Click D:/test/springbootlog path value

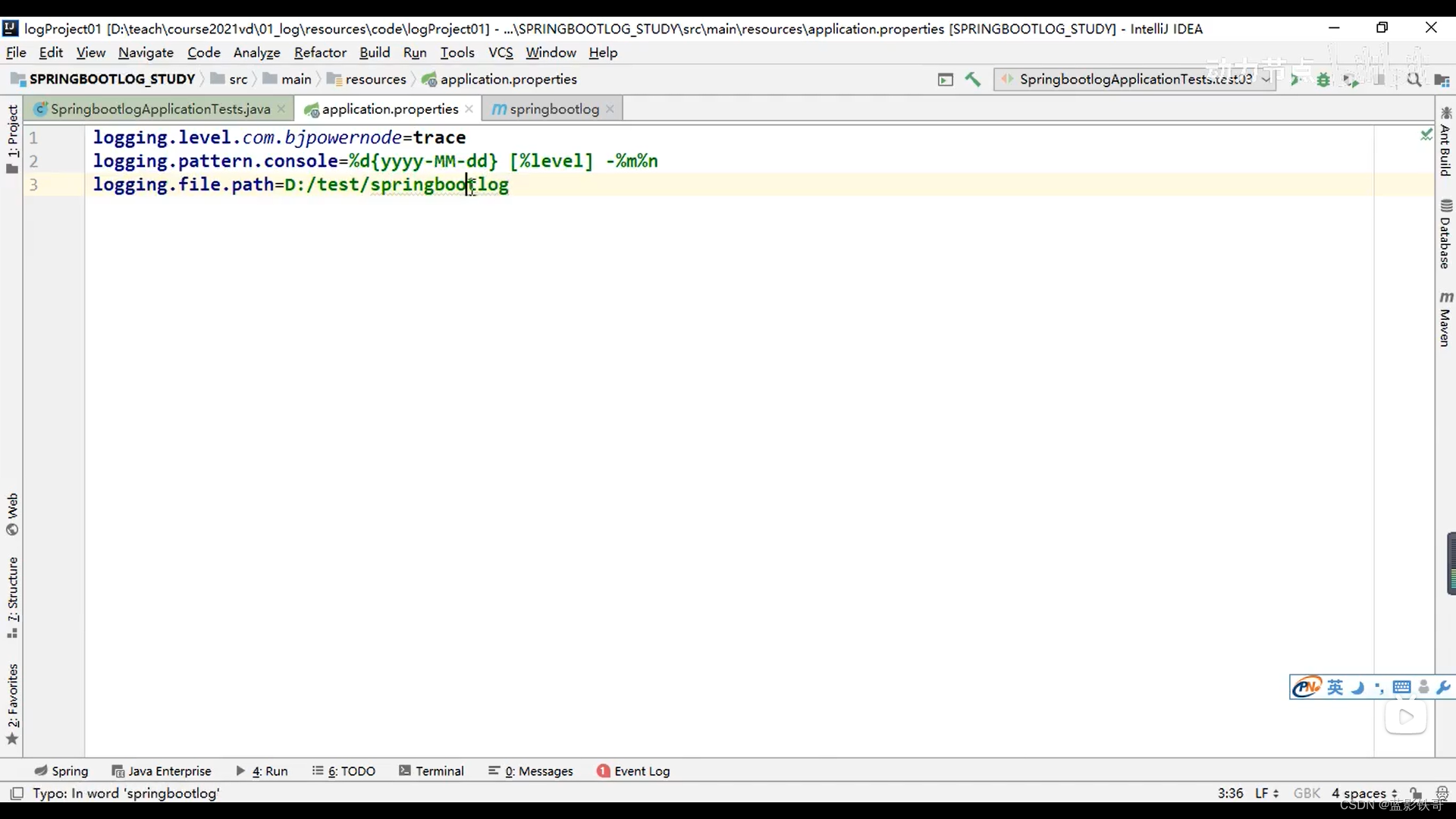397,184
